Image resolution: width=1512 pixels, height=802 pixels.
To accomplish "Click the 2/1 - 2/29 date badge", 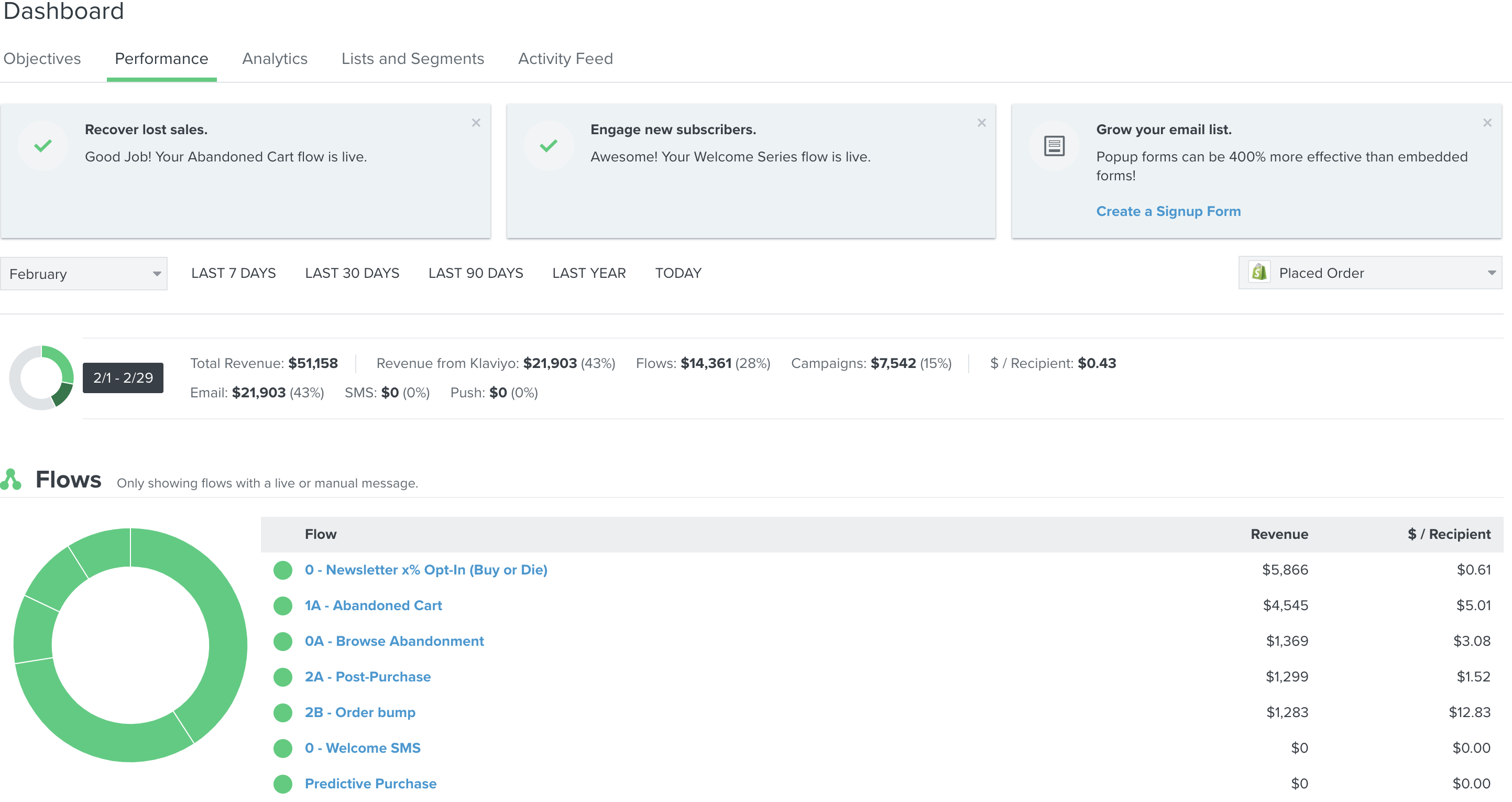I will (x=123, y=377).
